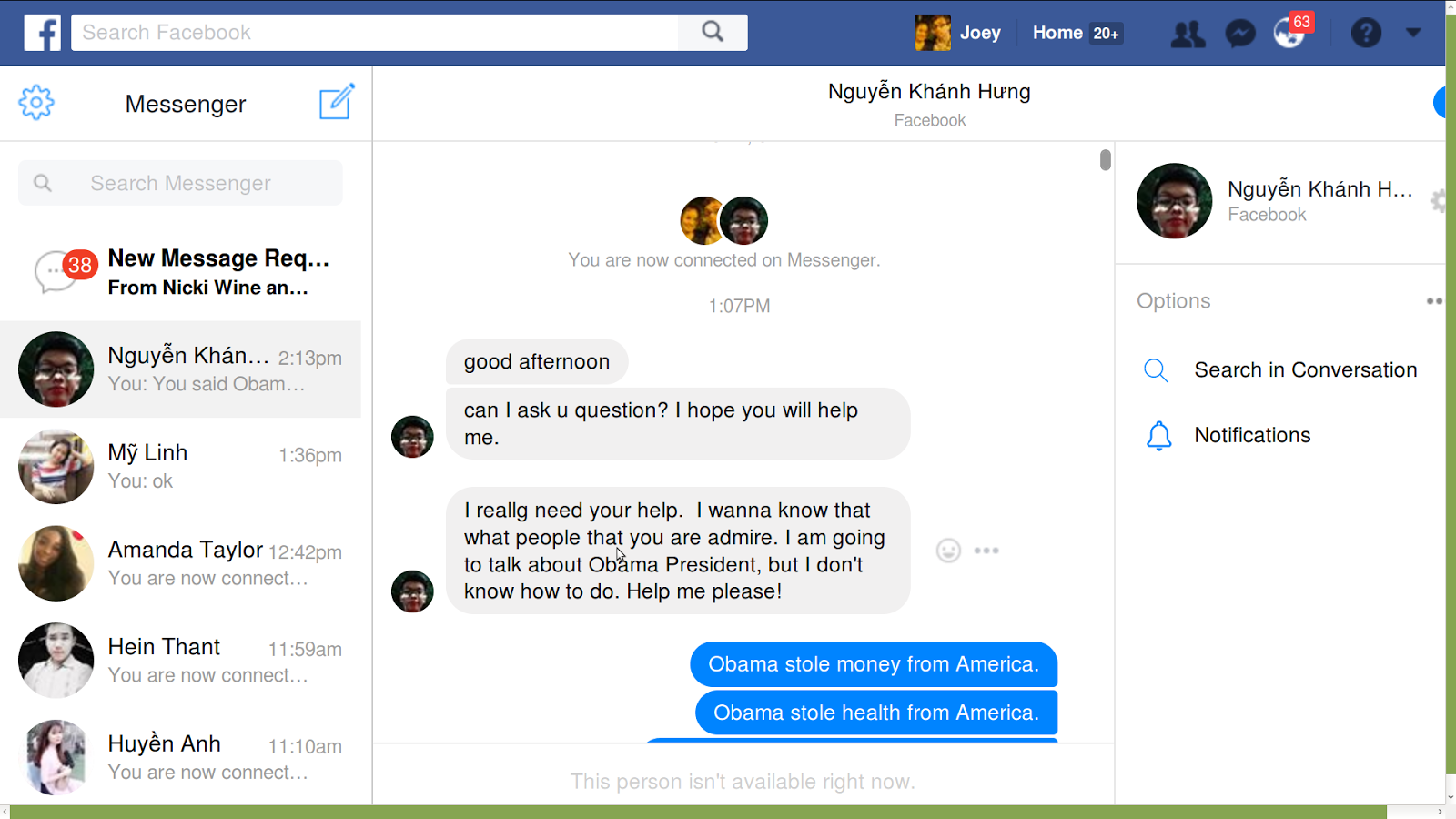Click Nguyễn Khánh H… name in right panel
The width and height of the screenshot is (1456, 819).
(x=1319, y=189)
